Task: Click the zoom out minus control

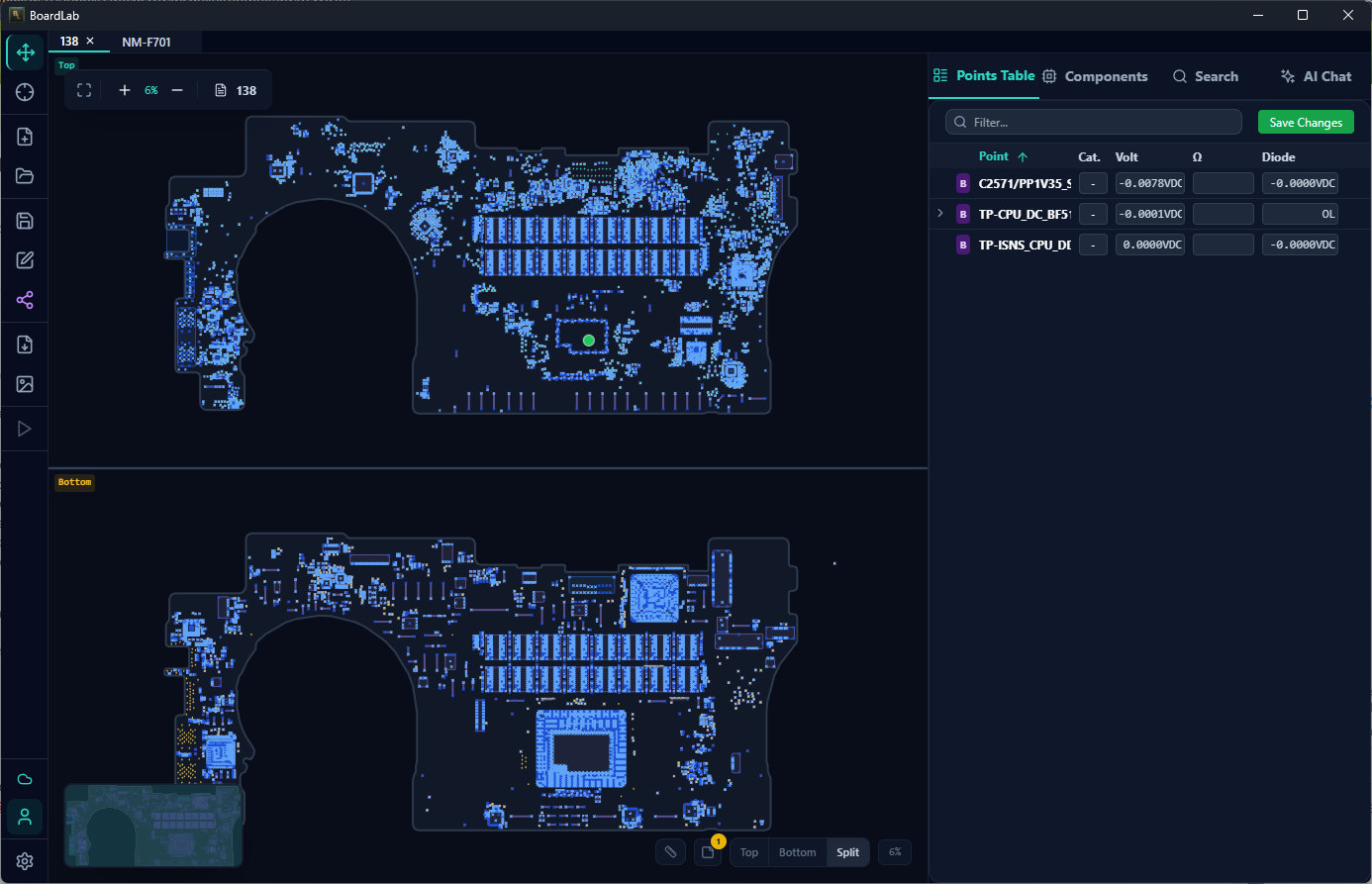Action: point(176,89)
